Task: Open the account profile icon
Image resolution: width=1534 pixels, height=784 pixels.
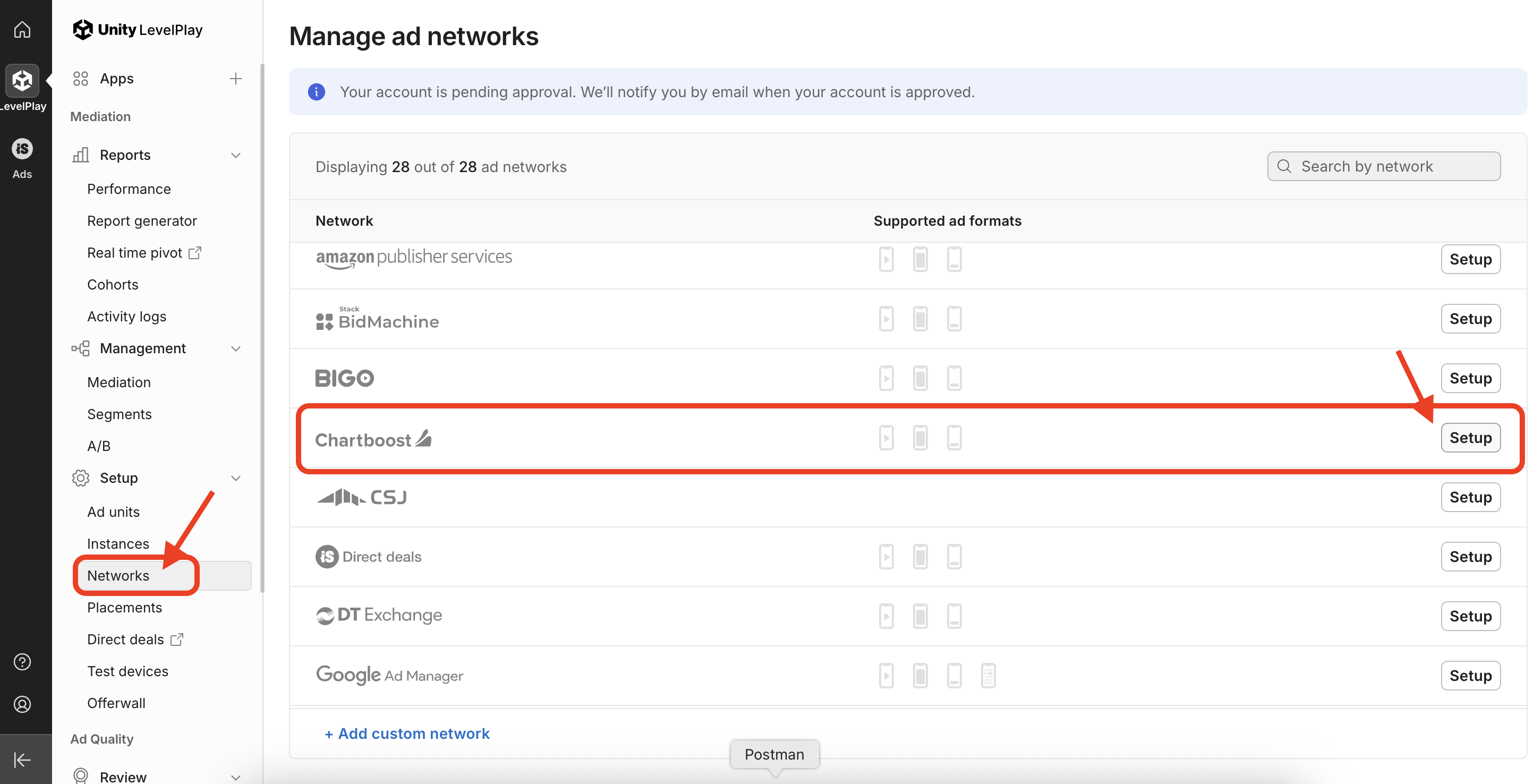Action: tap(22, 704)
